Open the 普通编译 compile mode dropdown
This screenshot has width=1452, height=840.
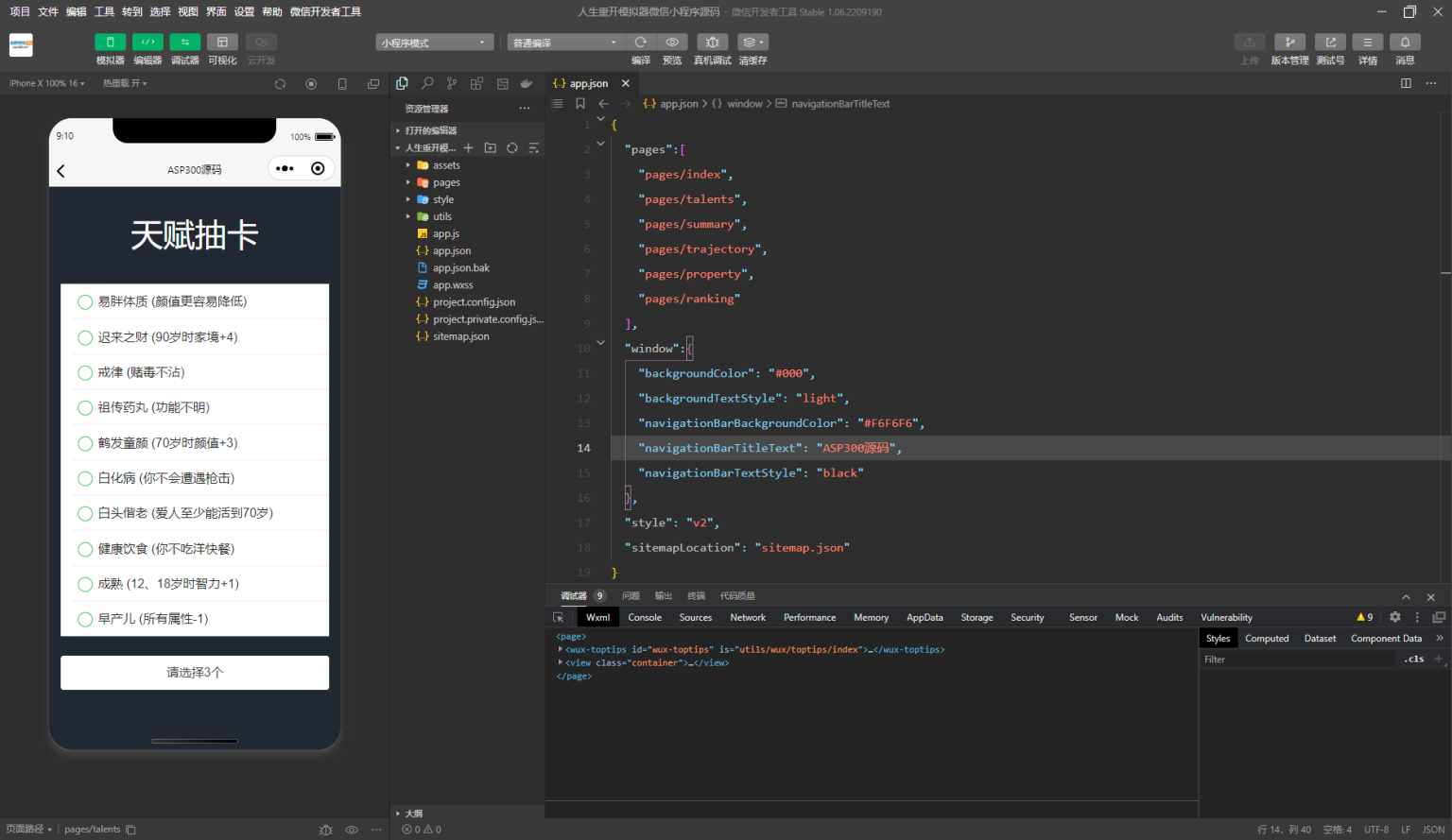[x=565, y=43]
